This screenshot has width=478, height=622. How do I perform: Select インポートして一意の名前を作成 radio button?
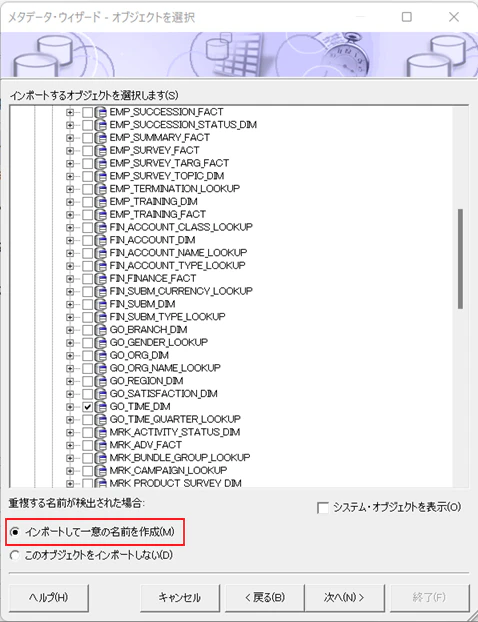pyautogui.click(x=15, y=532)
